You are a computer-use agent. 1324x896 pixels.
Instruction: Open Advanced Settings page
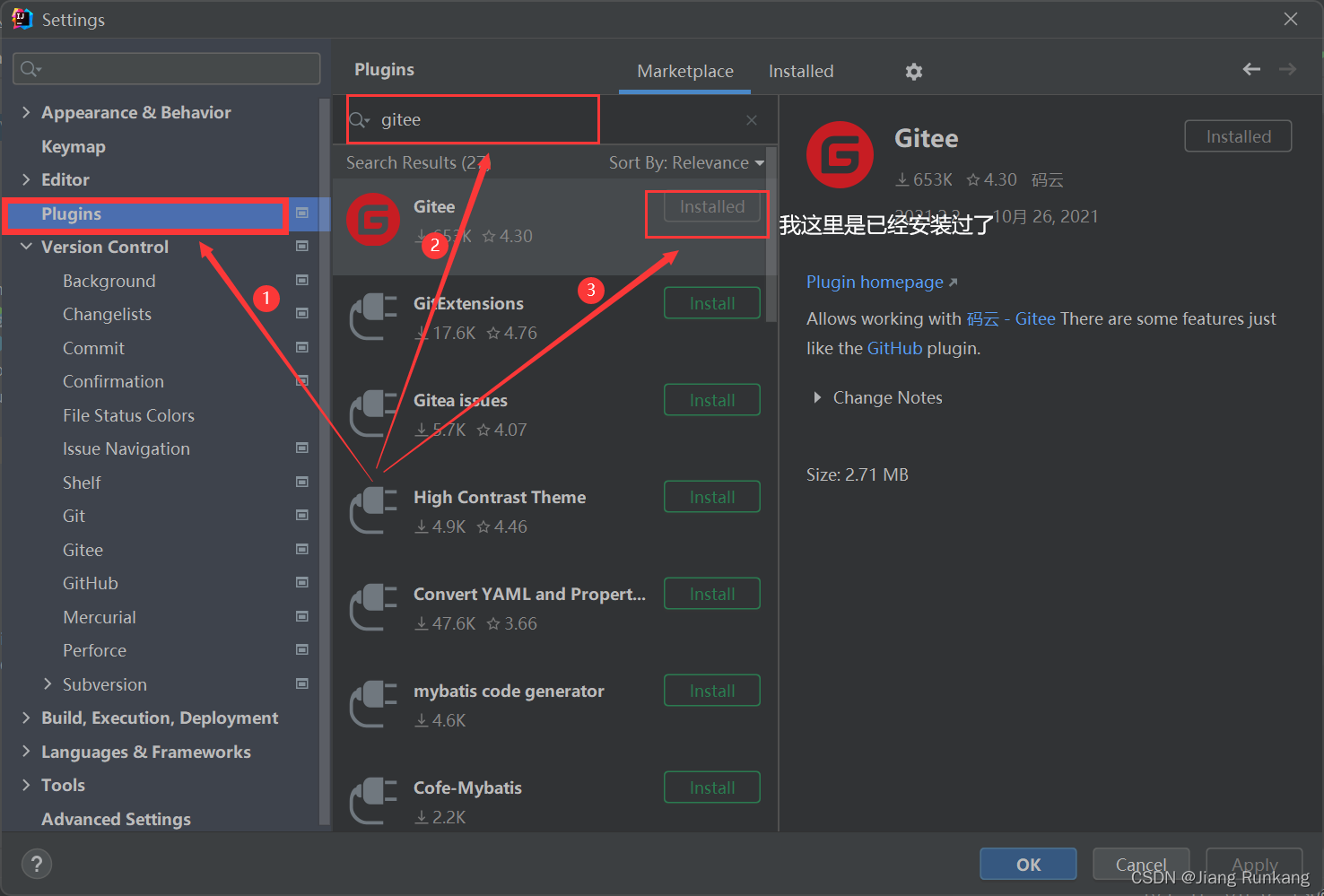click(116, 819)
